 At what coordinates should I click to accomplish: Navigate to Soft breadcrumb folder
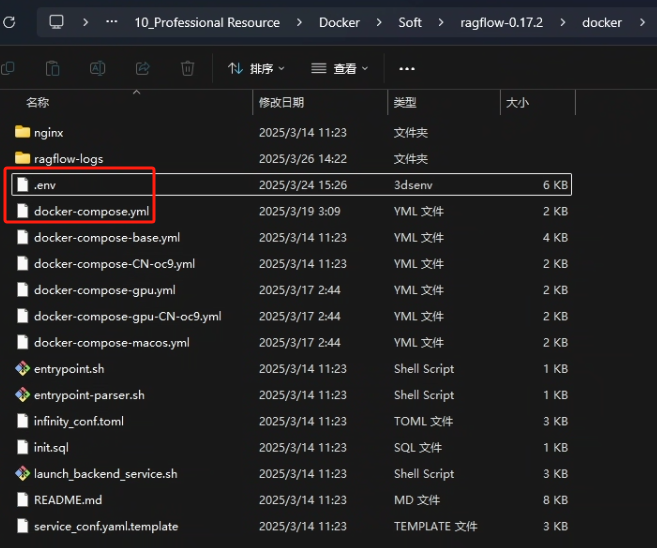(x=410, y=23)
